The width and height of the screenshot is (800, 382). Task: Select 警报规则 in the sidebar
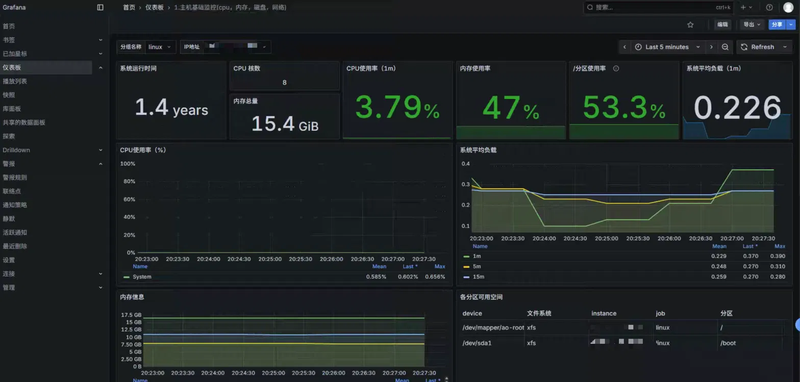tap(15, 177)
